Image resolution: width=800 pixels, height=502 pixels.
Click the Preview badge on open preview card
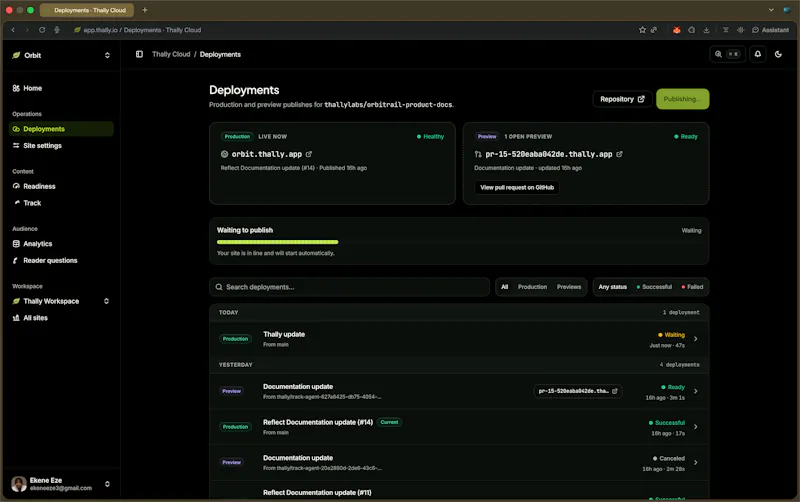pos(487,136)
